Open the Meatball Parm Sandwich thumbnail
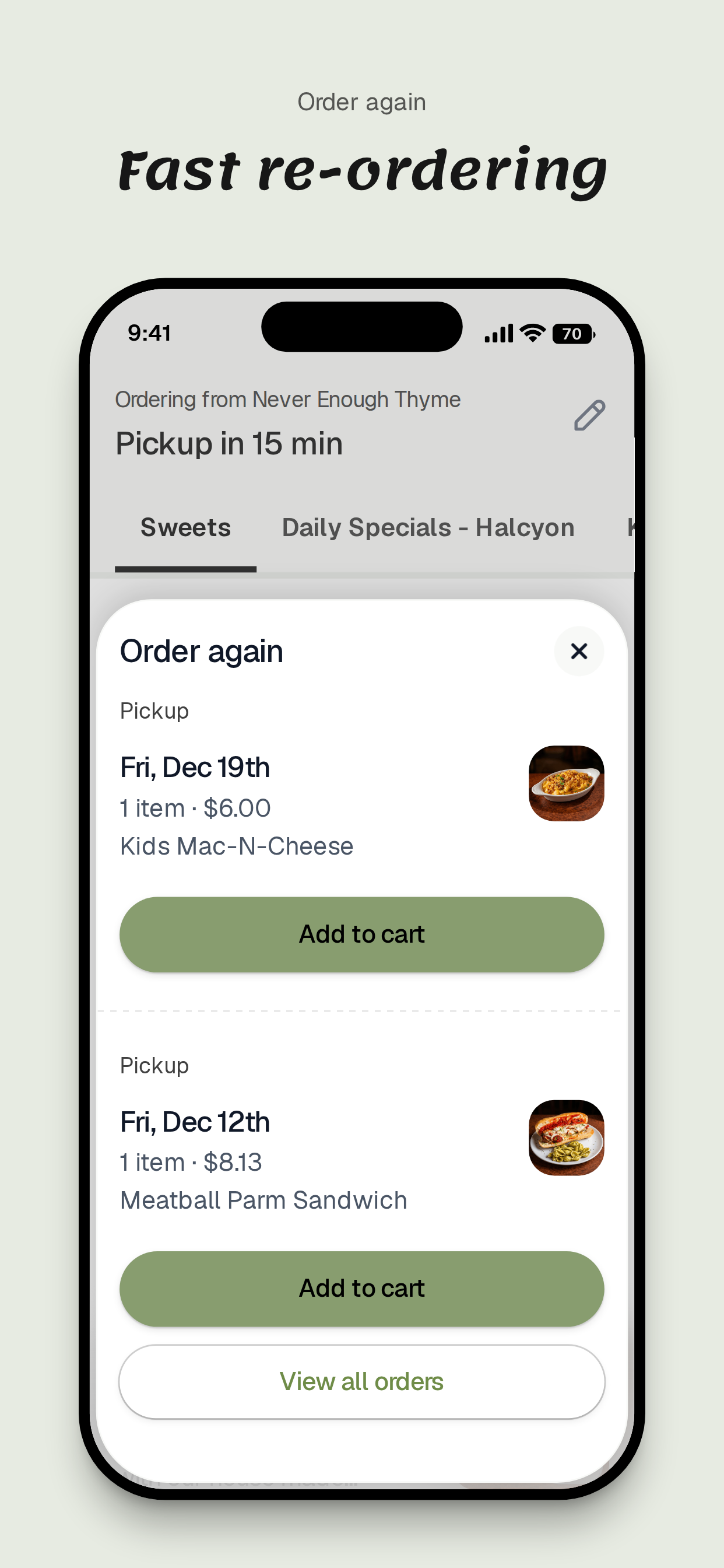Image resolution: width=724 pixels, height=1568 pixels. [x=567, y=1137]
